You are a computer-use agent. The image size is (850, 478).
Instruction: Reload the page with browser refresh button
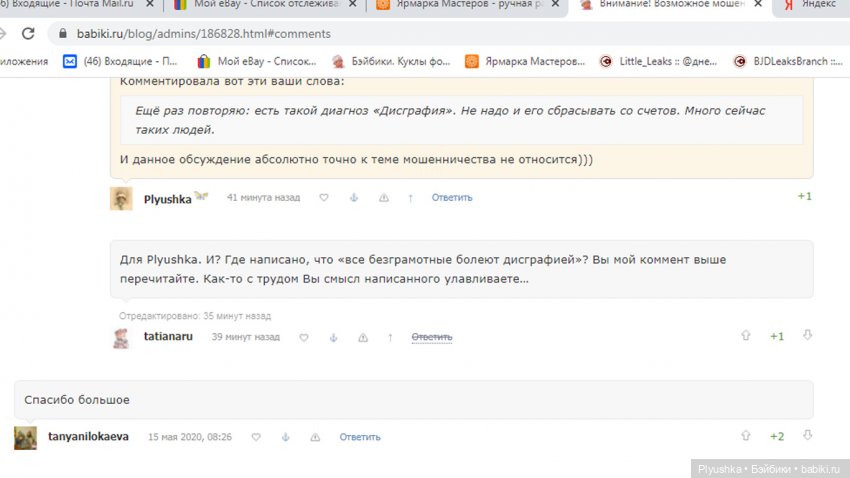[27, 33]
